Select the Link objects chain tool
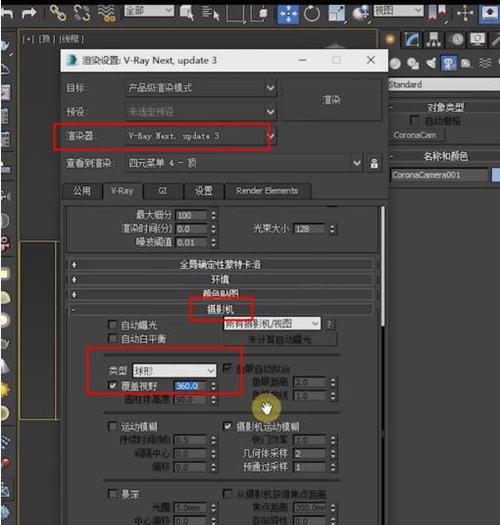 58,13
